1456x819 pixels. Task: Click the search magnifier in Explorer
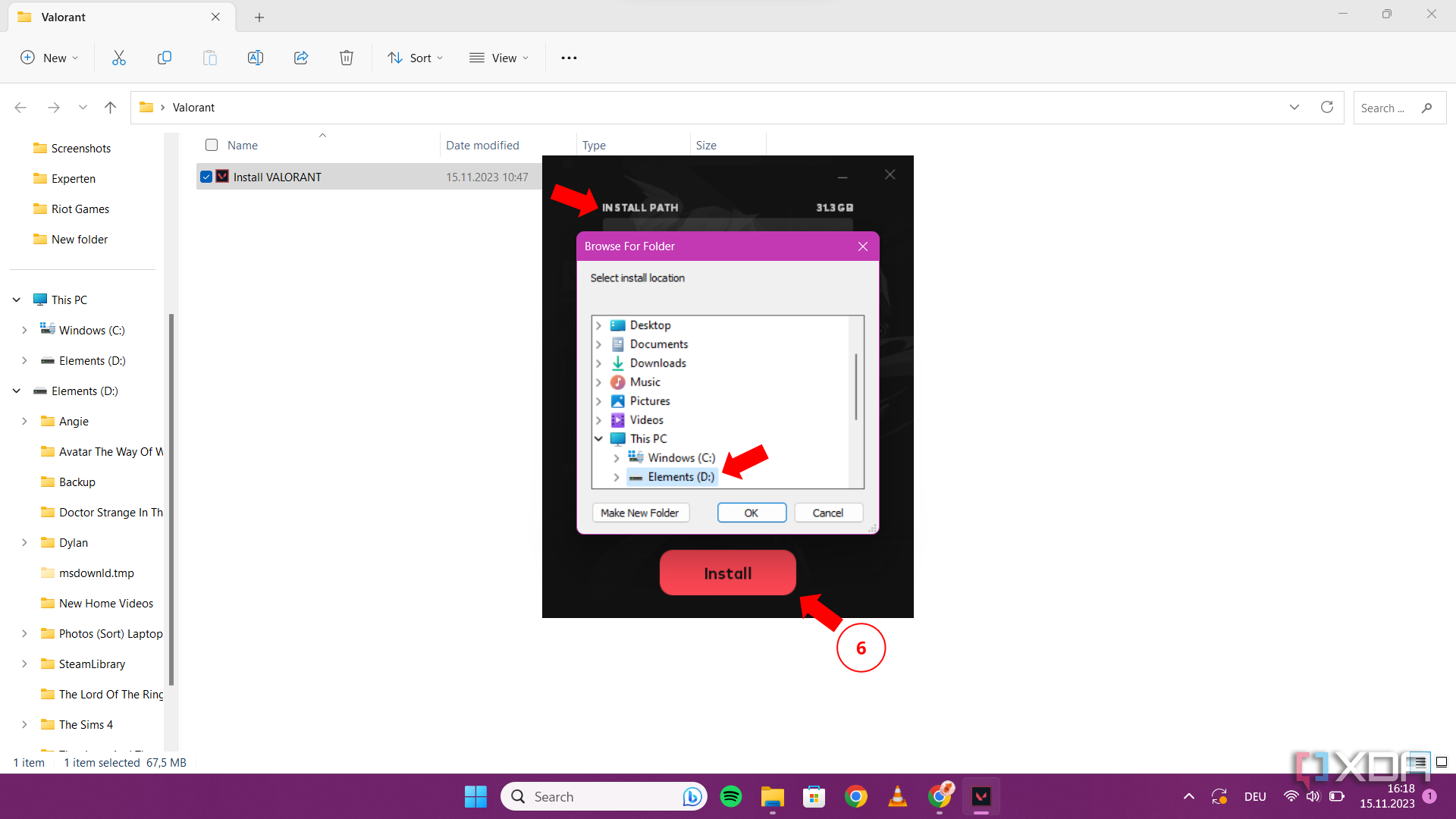(x=1427, y=108)
